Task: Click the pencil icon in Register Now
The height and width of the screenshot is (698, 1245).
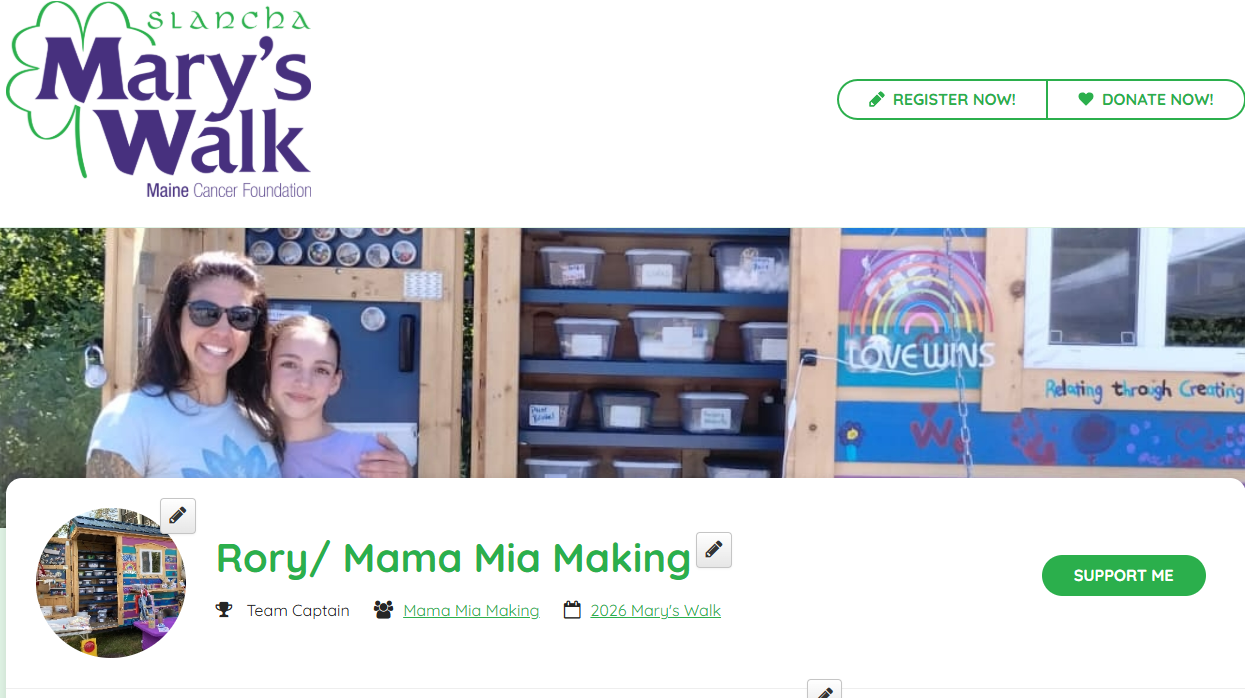Action: coord(877,99)
